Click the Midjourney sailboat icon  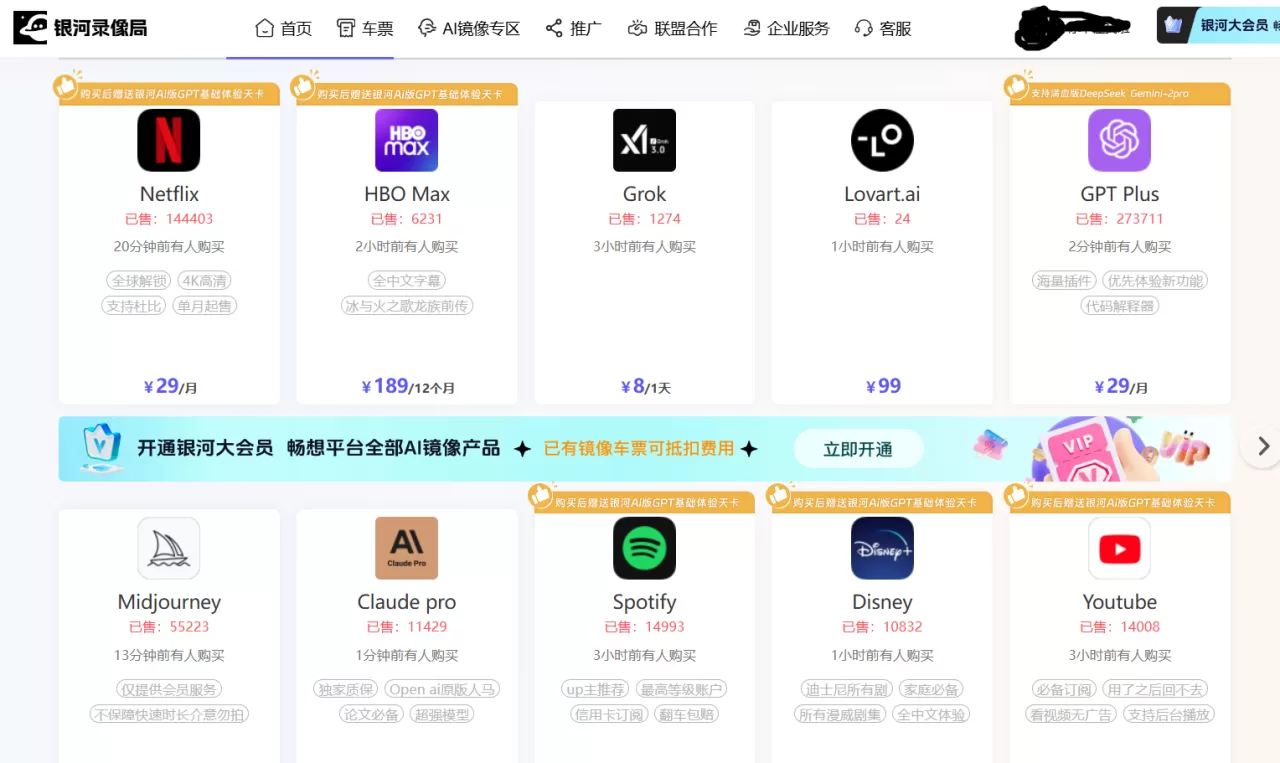coord(169,548)
